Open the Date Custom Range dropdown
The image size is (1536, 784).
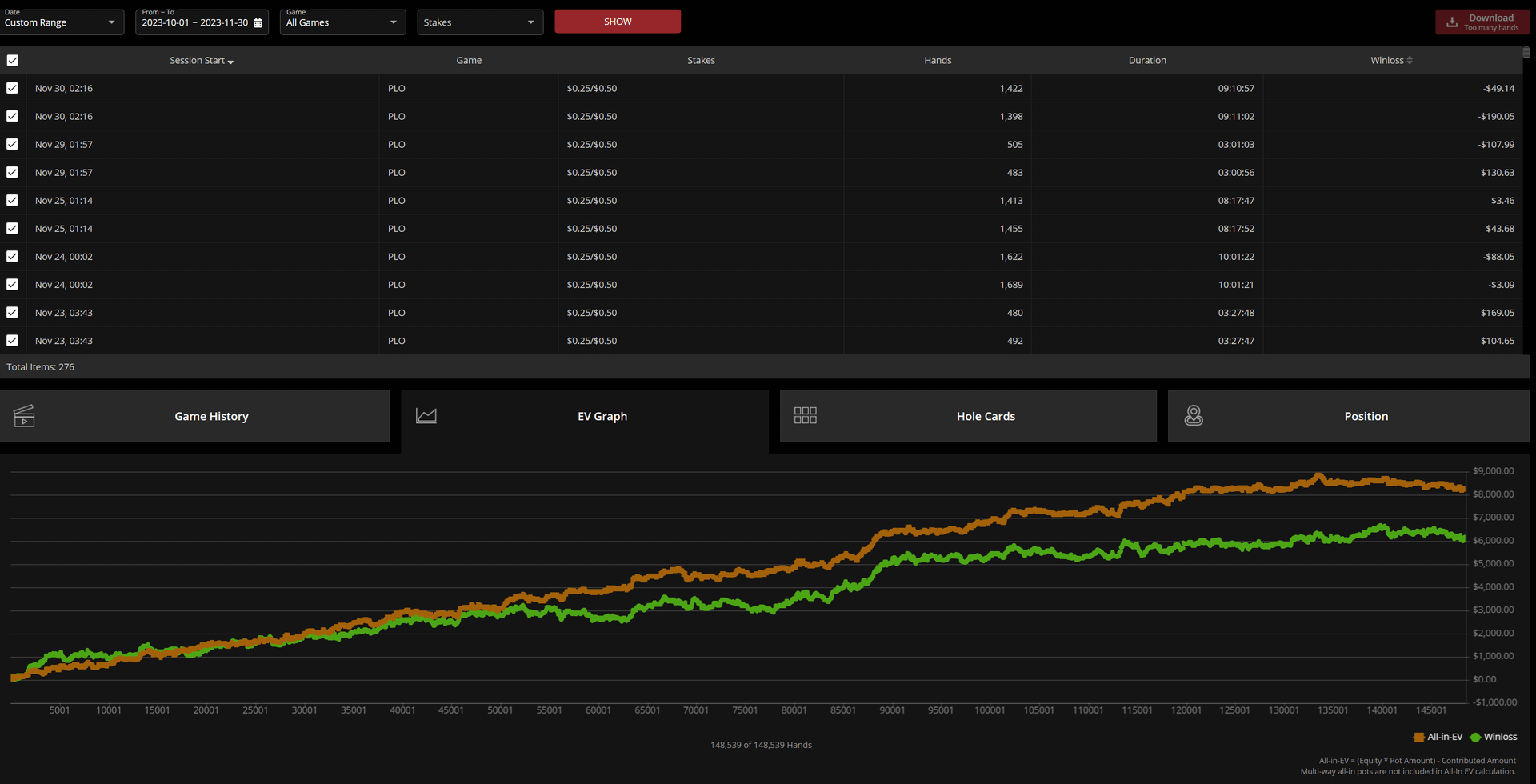point(61,22)
